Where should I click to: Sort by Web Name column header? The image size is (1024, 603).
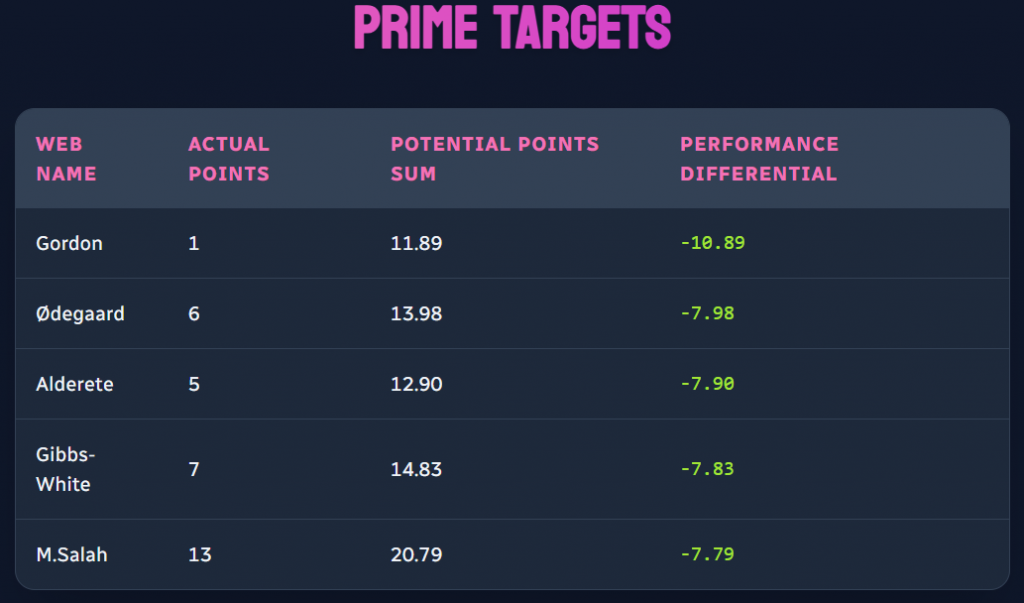point(66,159)
